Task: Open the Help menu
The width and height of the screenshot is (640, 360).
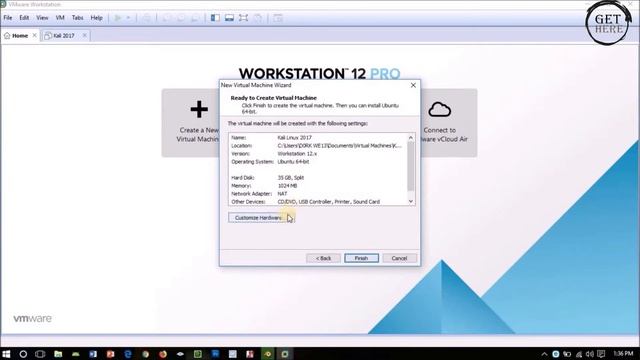Action: pyautogui.click(x=96, y=18)
